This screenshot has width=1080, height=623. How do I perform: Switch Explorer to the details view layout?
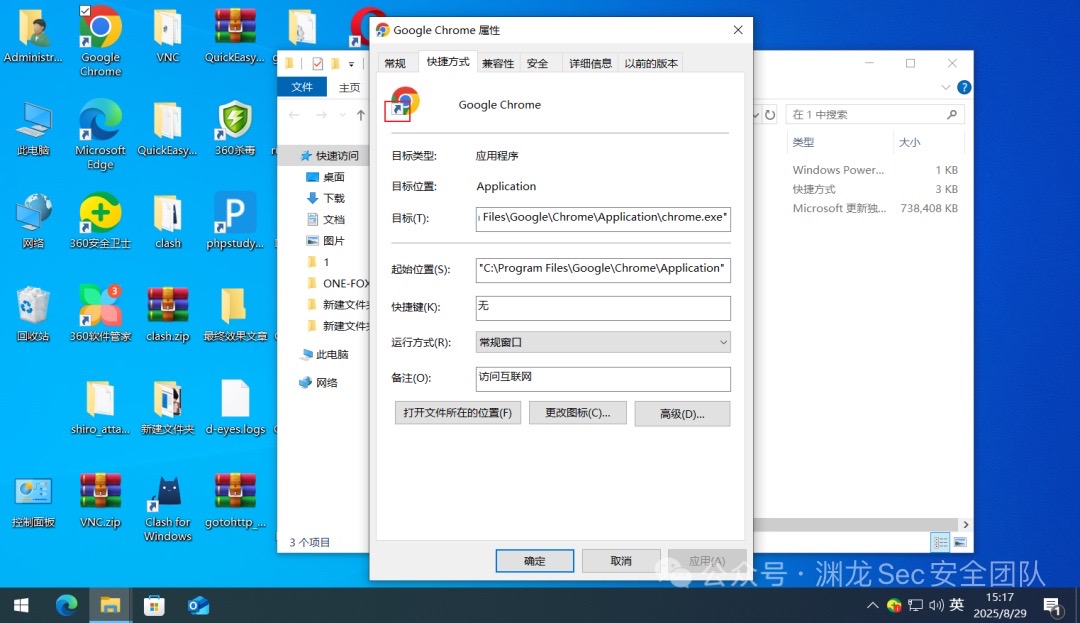tap(940, 542)
